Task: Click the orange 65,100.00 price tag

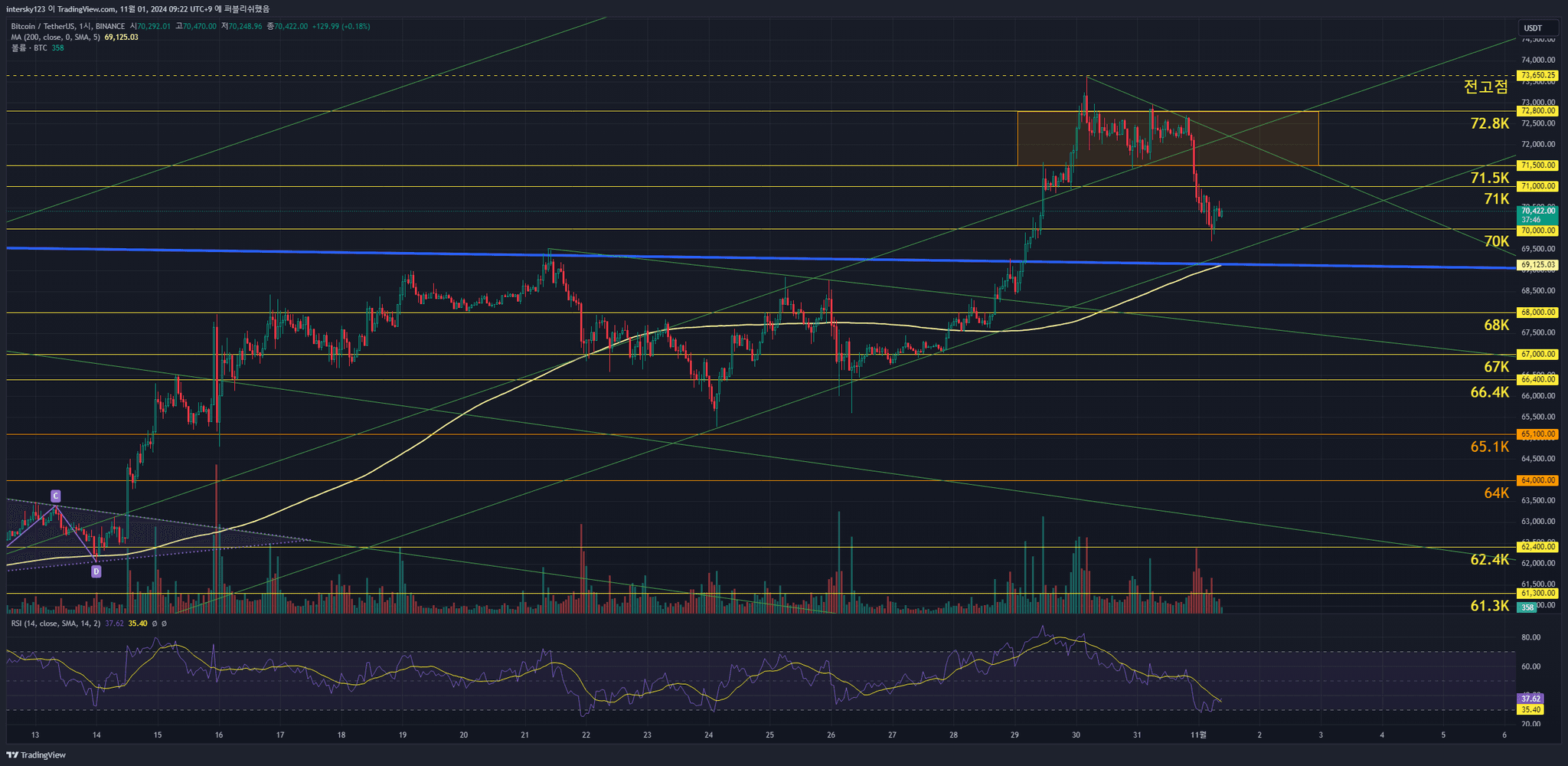Action: pyautogui.click(x=1537, y=434)
